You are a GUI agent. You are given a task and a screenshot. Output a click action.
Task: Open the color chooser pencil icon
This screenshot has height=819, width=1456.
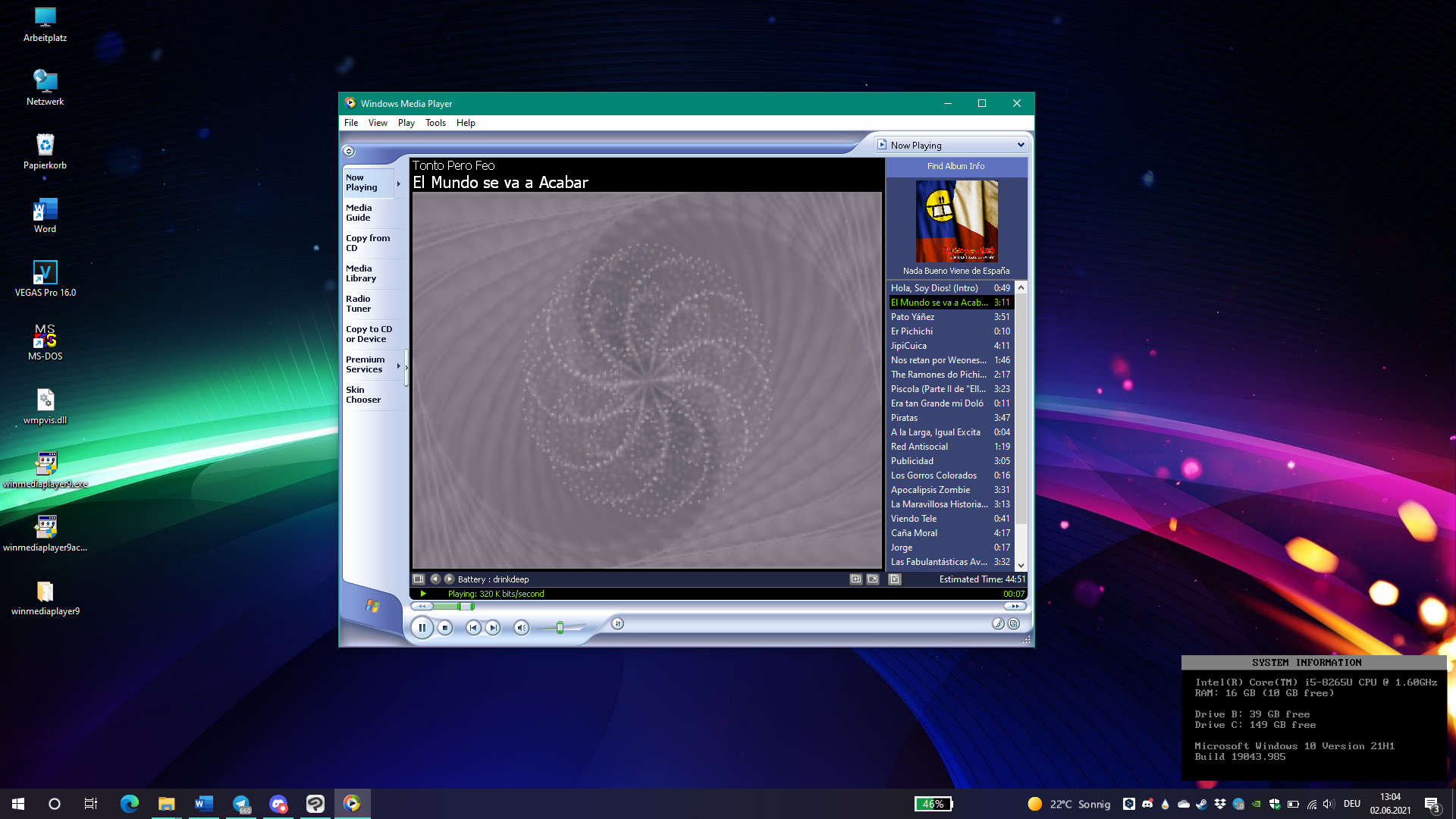[x=998, y=624]
